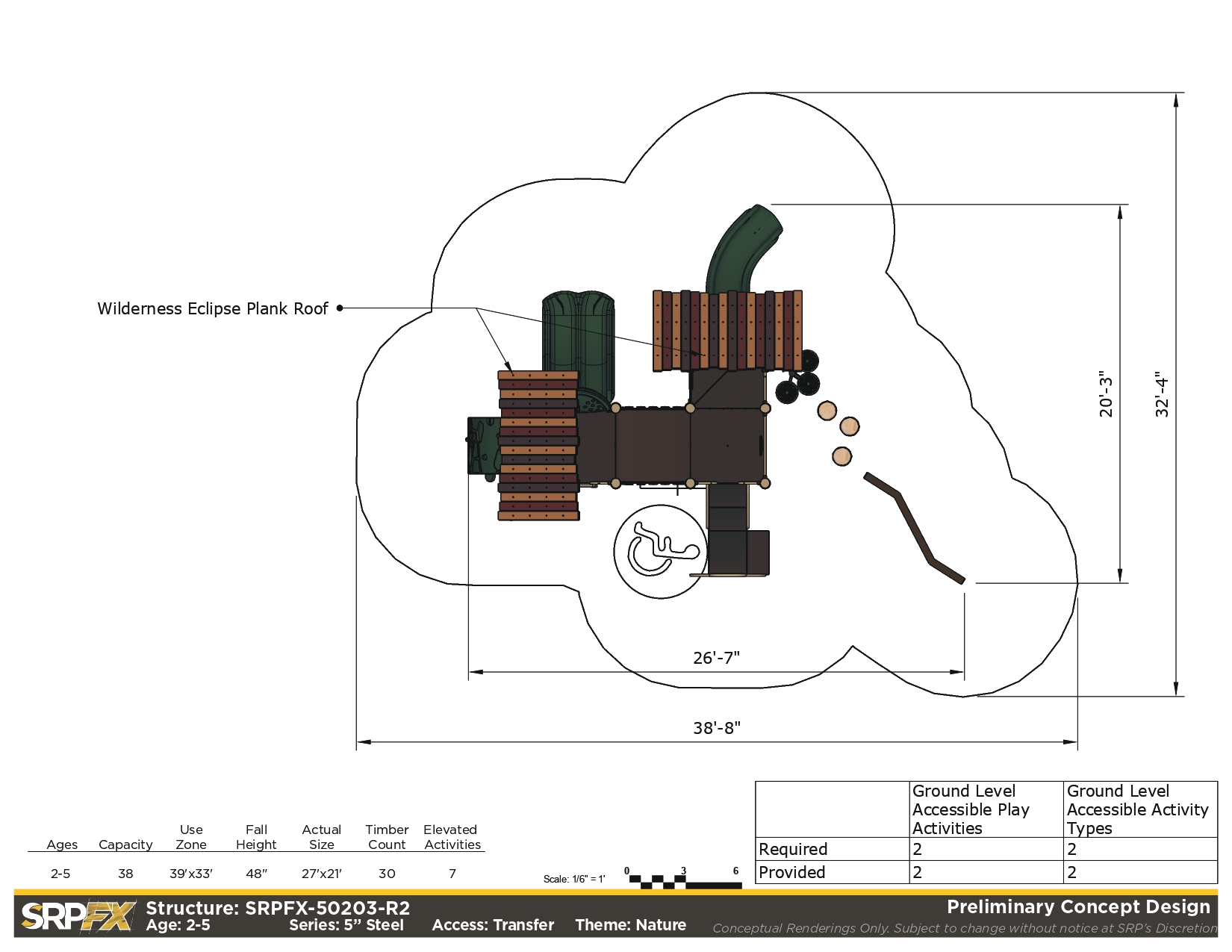Click the black steering wheels cluster
The image size is (1232, 952).
798,376
